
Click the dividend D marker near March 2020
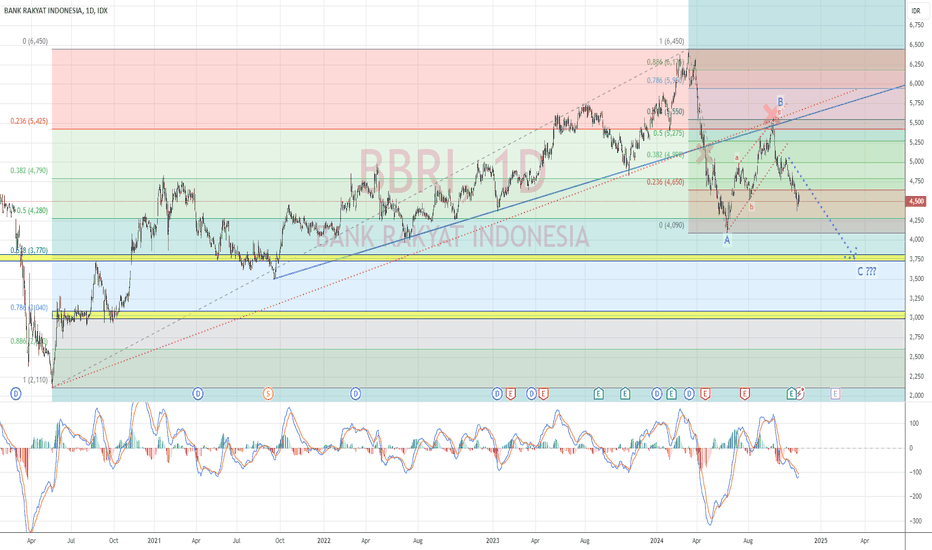pos(16,394)
